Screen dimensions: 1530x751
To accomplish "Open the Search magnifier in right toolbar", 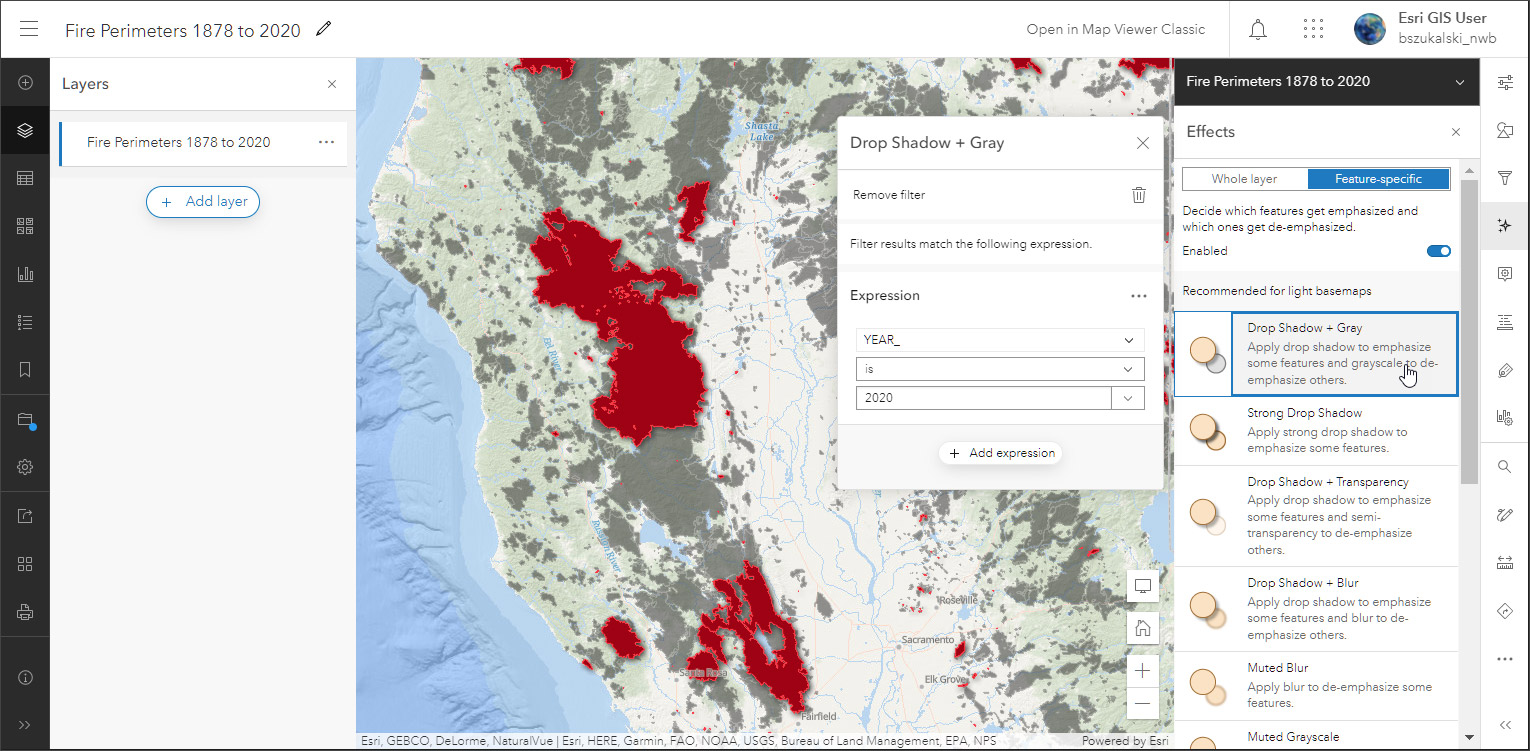I will tap(1505, 467).
